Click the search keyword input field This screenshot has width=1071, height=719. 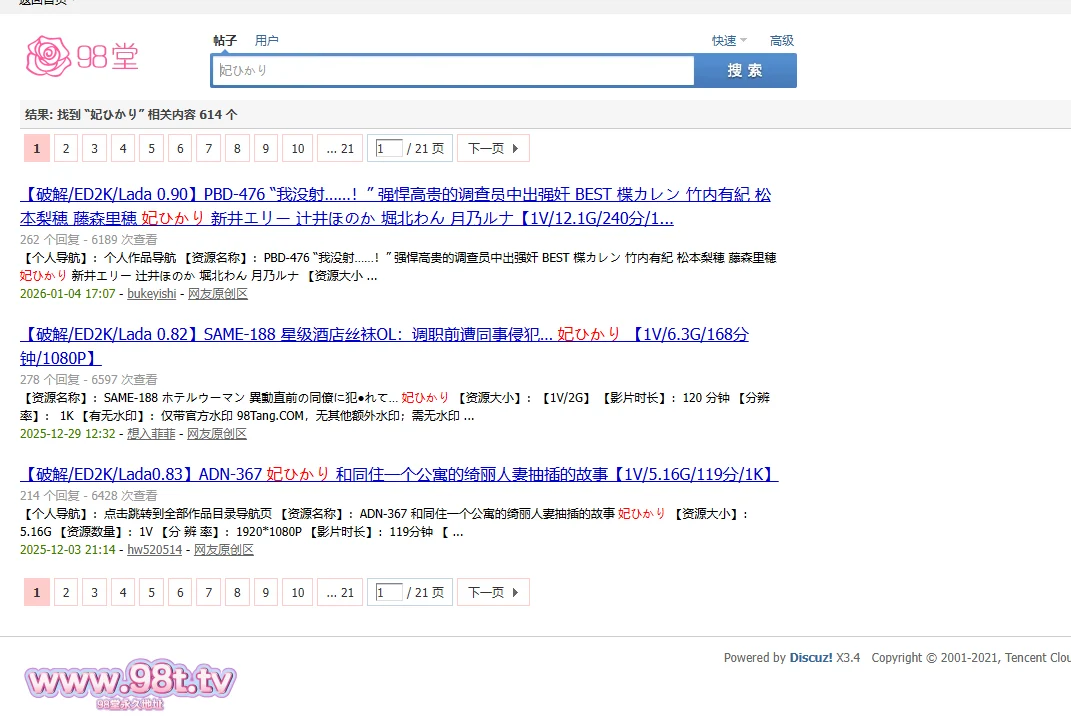coord(452,71)
